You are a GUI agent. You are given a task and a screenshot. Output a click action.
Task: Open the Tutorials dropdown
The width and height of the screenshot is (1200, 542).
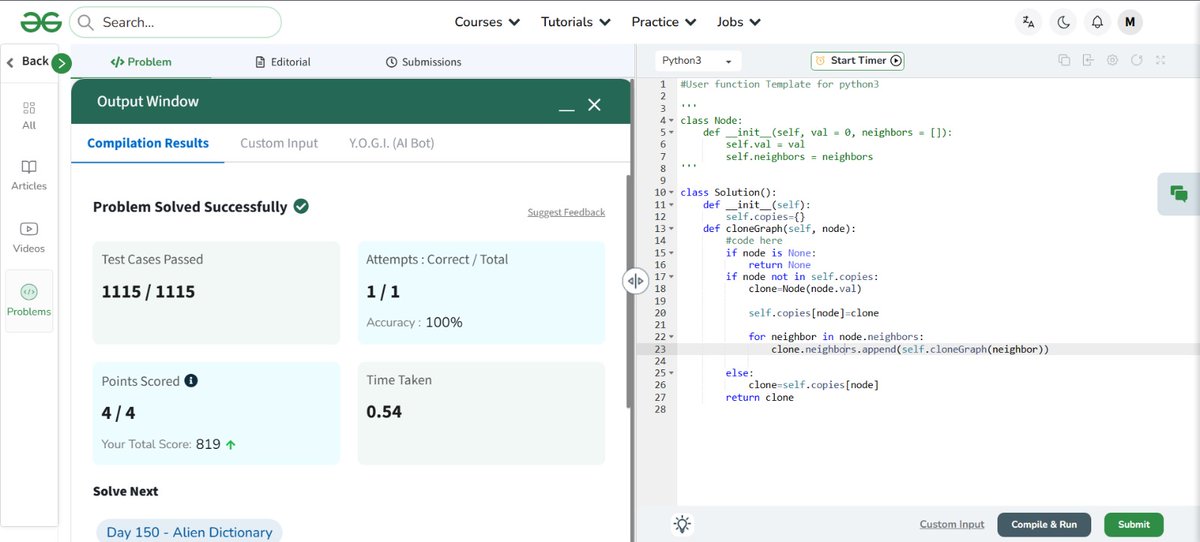[576, 22]
